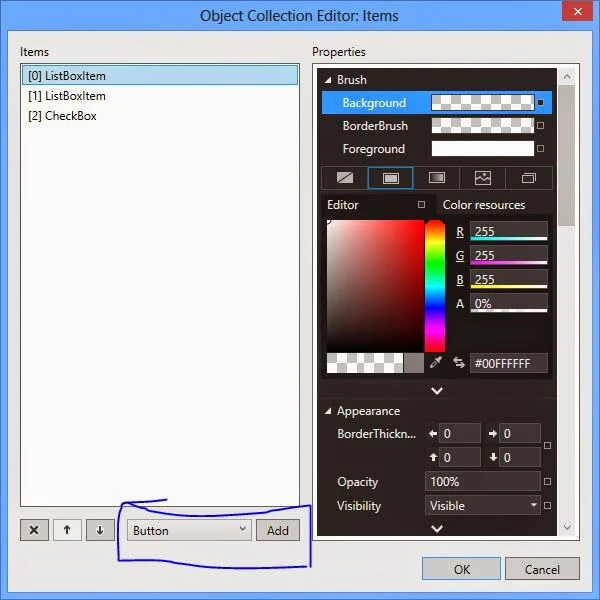Confirm with the OK button
Image resolution: width=600 pixels, height=600 pixels.
(x=461, y=569)
